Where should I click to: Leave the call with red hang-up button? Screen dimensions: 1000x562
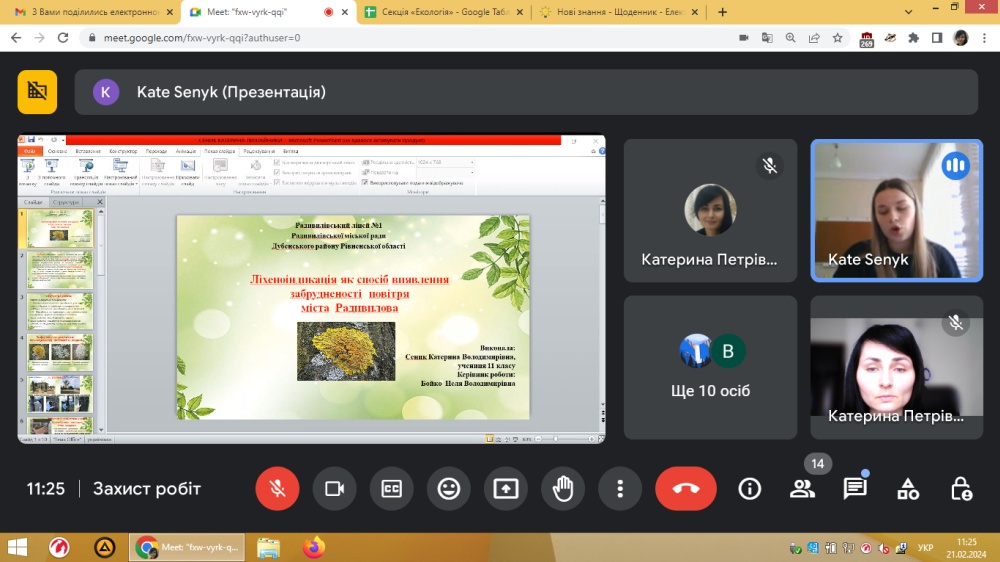685,489
